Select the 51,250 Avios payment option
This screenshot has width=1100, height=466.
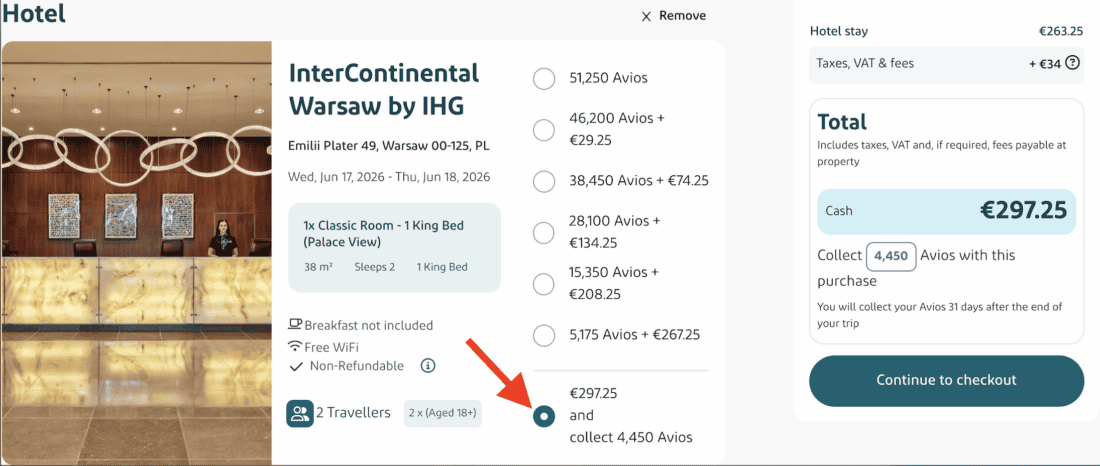[x=544, y=79]
